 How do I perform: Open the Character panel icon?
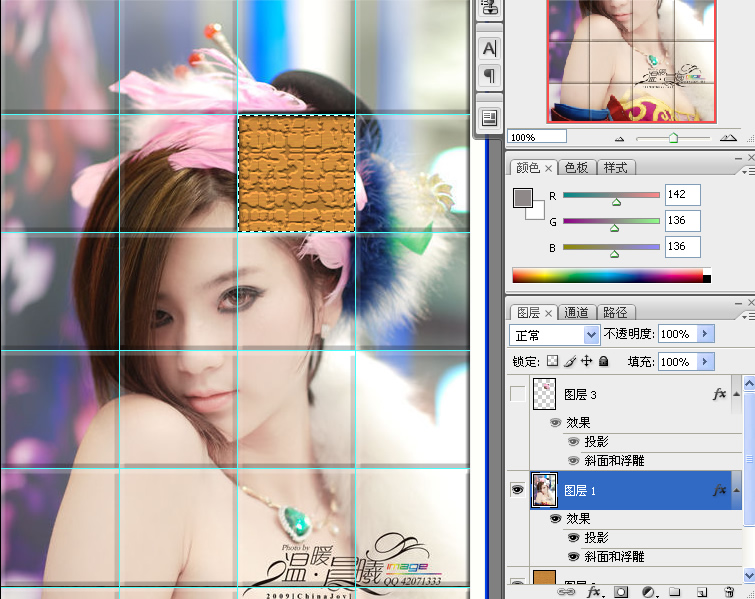point(489,48)
